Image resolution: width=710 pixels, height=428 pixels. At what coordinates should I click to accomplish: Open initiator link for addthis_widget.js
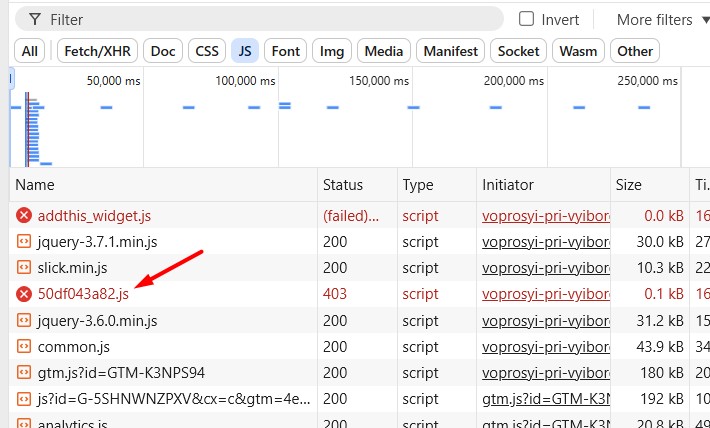click(546, 216)
